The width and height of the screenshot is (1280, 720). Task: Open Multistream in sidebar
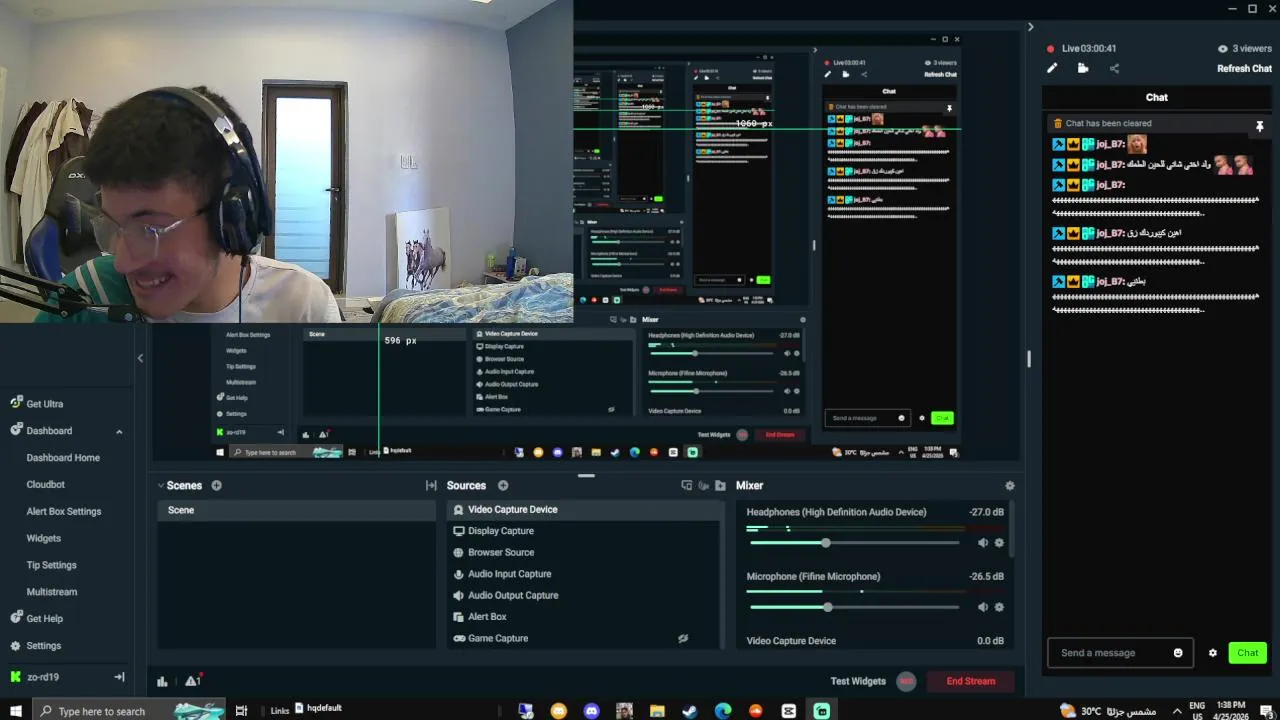click(x=52, y=592)
